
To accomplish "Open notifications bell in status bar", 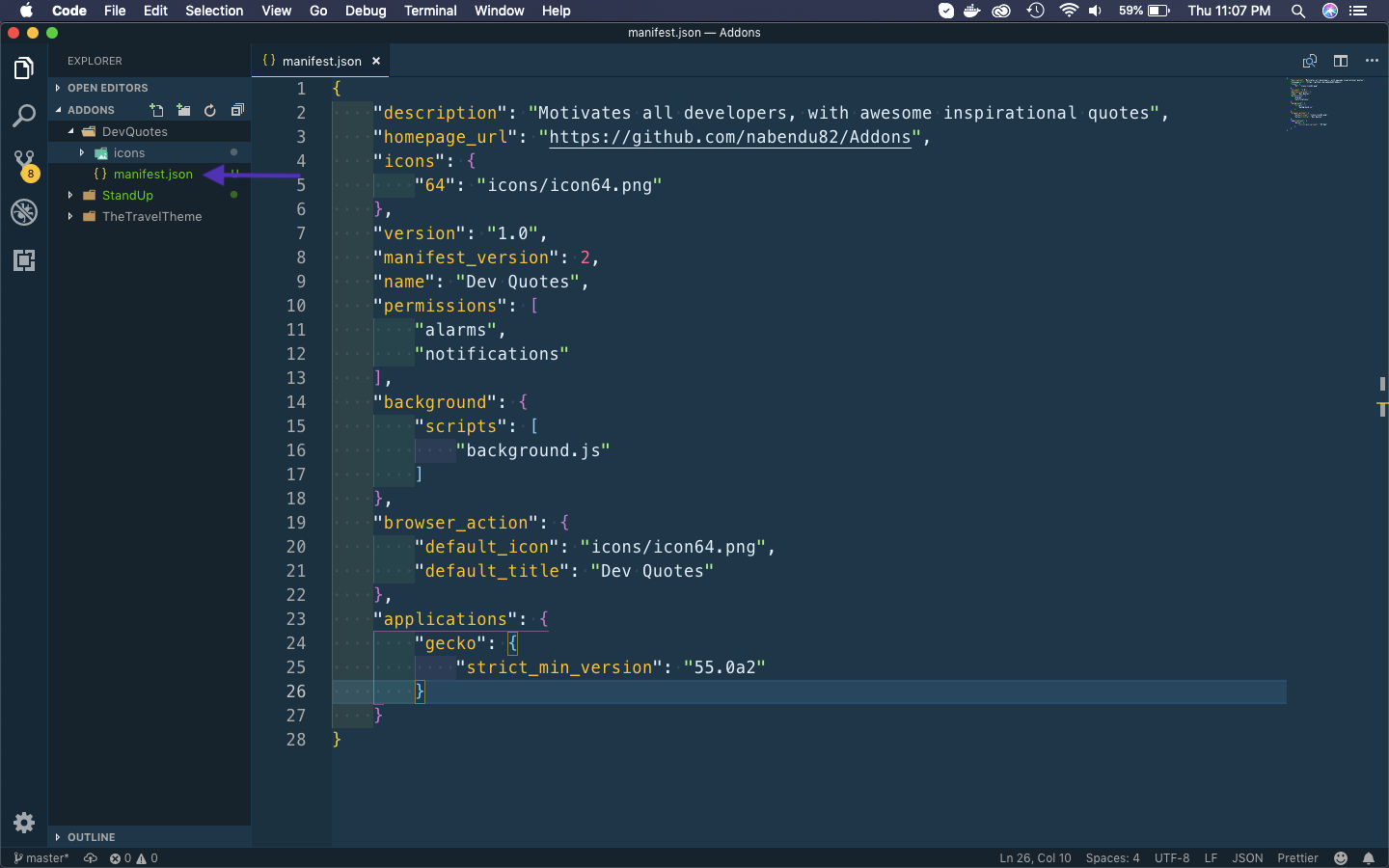I will click(x=1369, y=858).
